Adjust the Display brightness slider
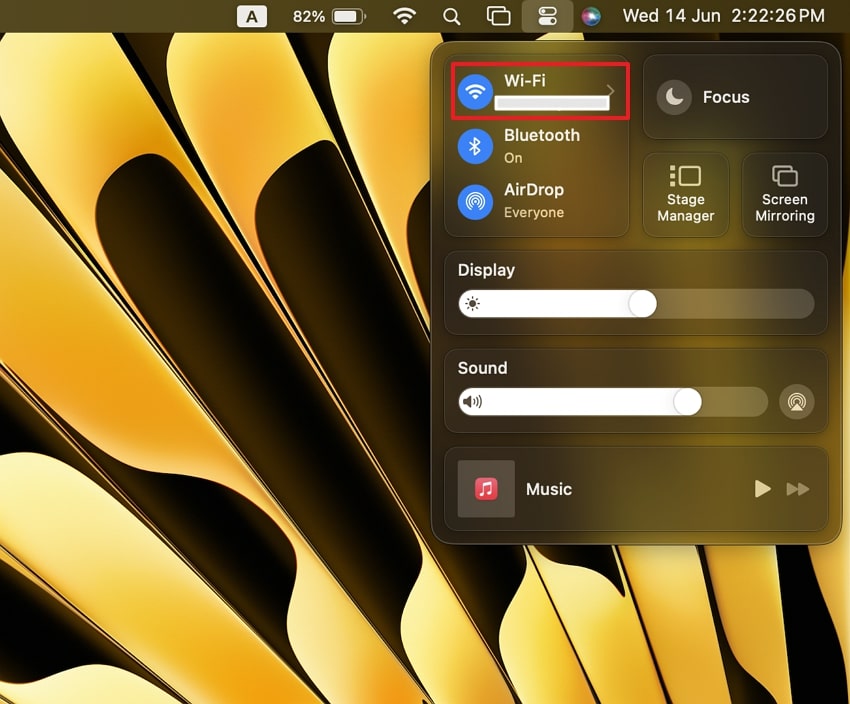The width and height of the screenshot is (850, 704). 645,303
